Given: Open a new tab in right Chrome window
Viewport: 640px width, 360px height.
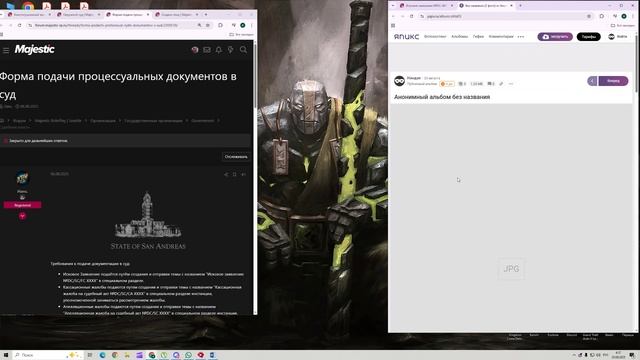Looking at the screenshot, I should 520,6.
